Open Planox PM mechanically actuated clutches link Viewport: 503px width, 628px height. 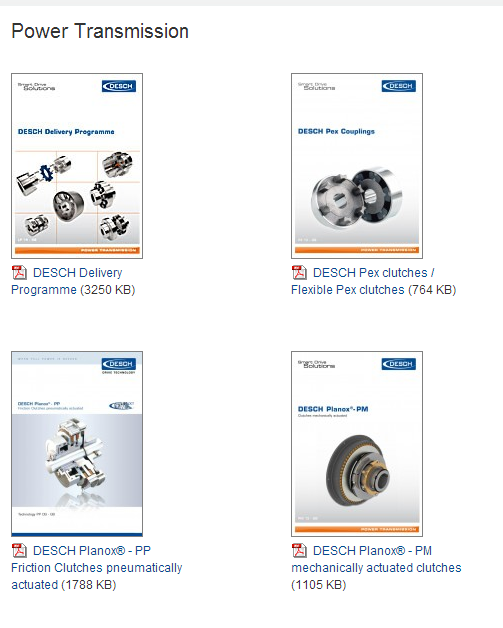376,568
